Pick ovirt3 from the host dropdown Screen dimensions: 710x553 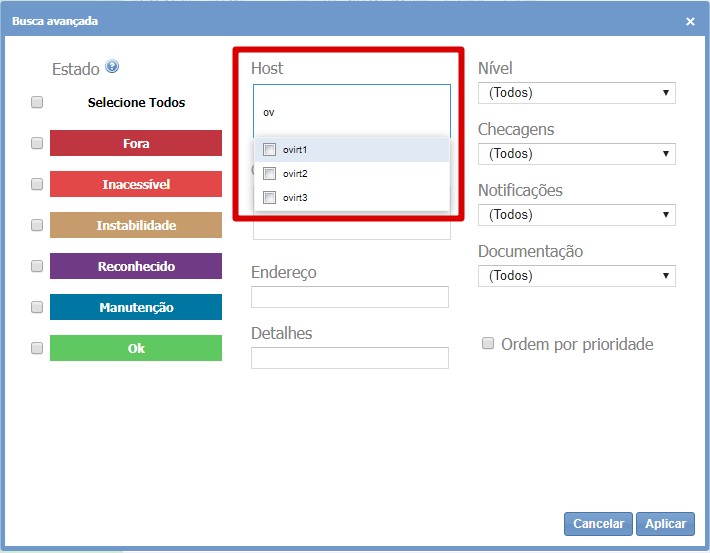pos(269,198)
